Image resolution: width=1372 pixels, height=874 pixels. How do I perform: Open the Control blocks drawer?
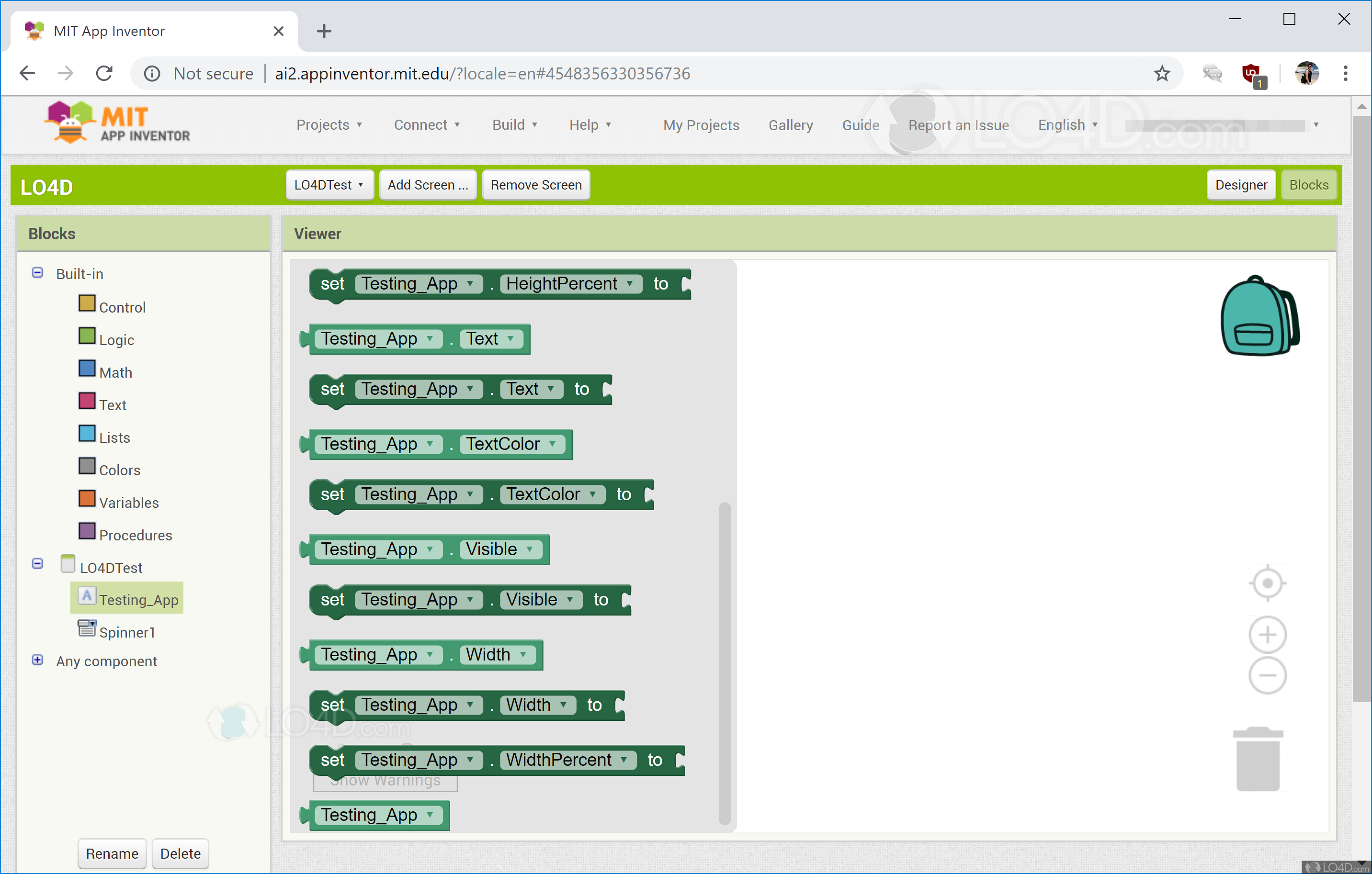pyautogui.click(x=121, y=306)
